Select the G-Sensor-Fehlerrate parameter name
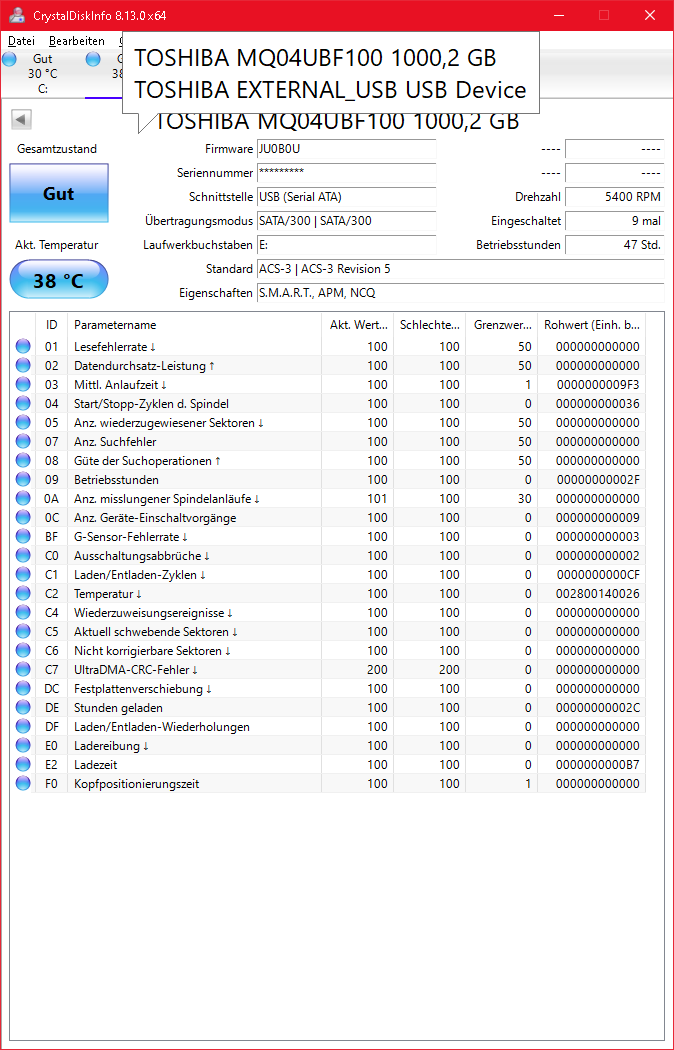The width and height of the screenshot is (674, 1050). 131,536
